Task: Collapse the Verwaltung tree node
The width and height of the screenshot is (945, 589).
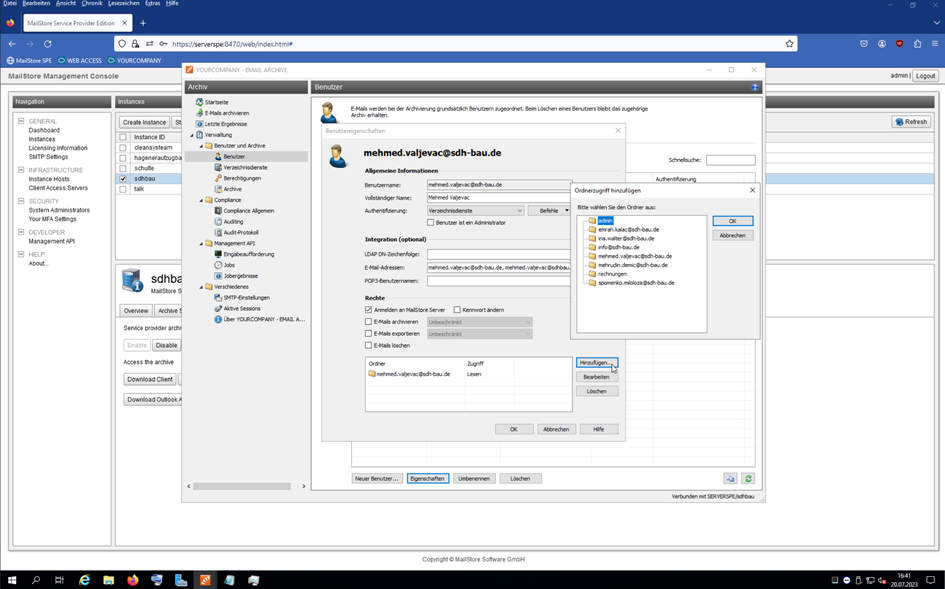Action: (x=192, y=135)
